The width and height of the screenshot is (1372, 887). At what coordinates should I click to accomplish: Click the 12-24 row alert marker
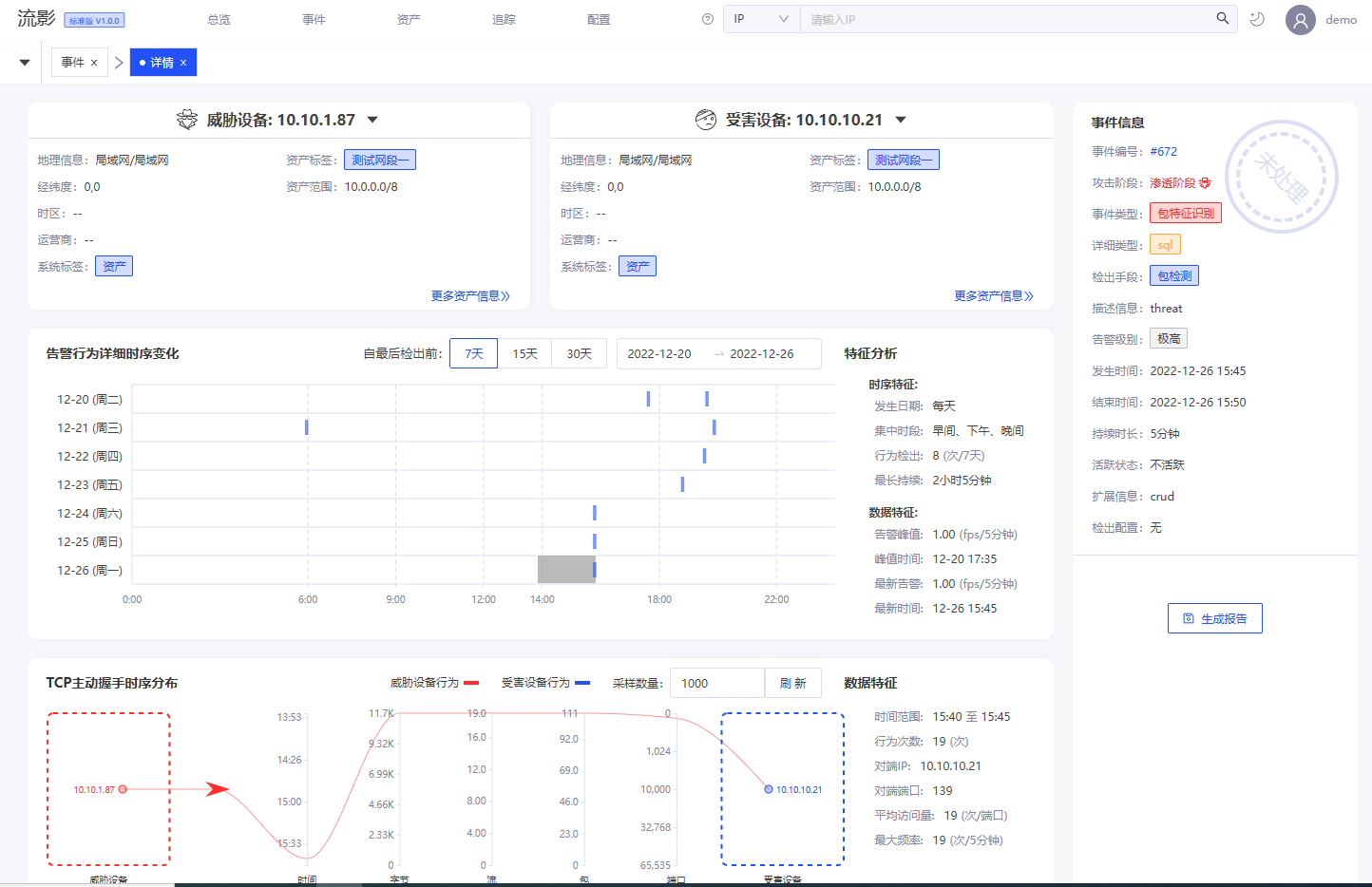pos(595,513)
